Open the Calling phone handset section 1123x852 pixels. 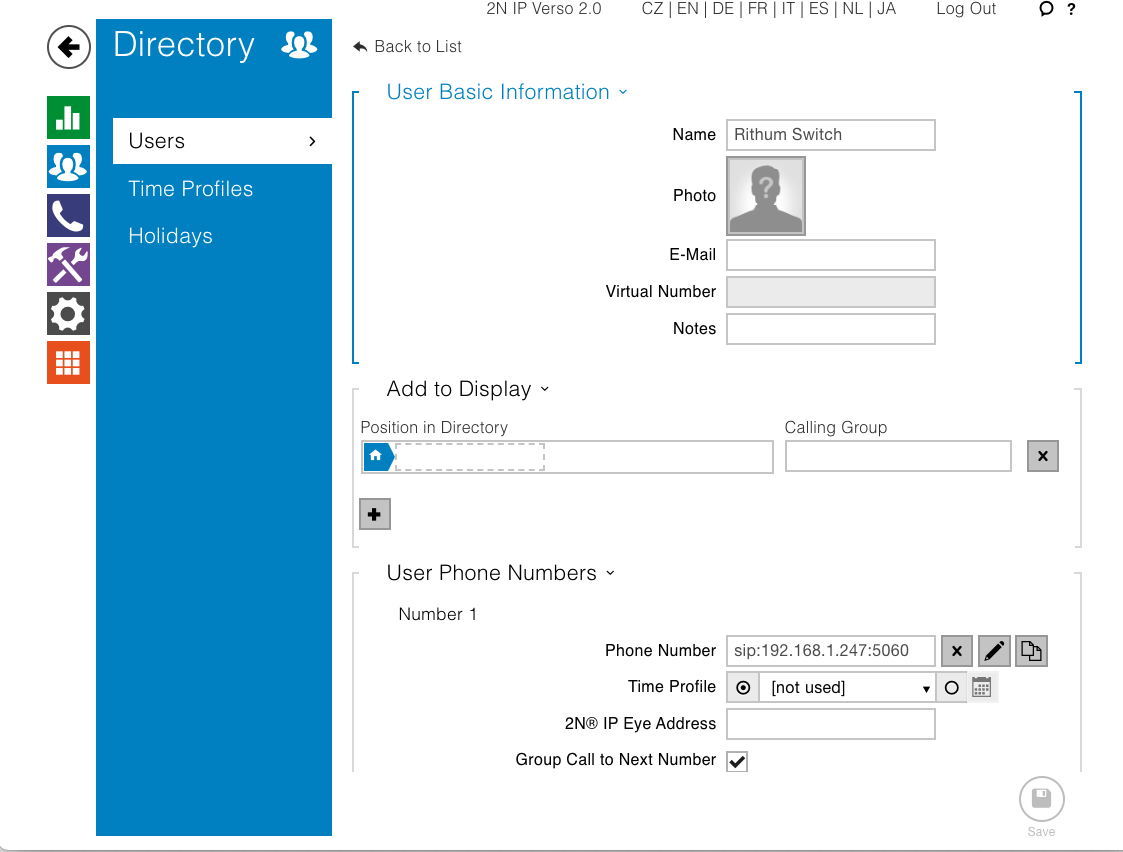pyautogui.click(x=69, y=216)
